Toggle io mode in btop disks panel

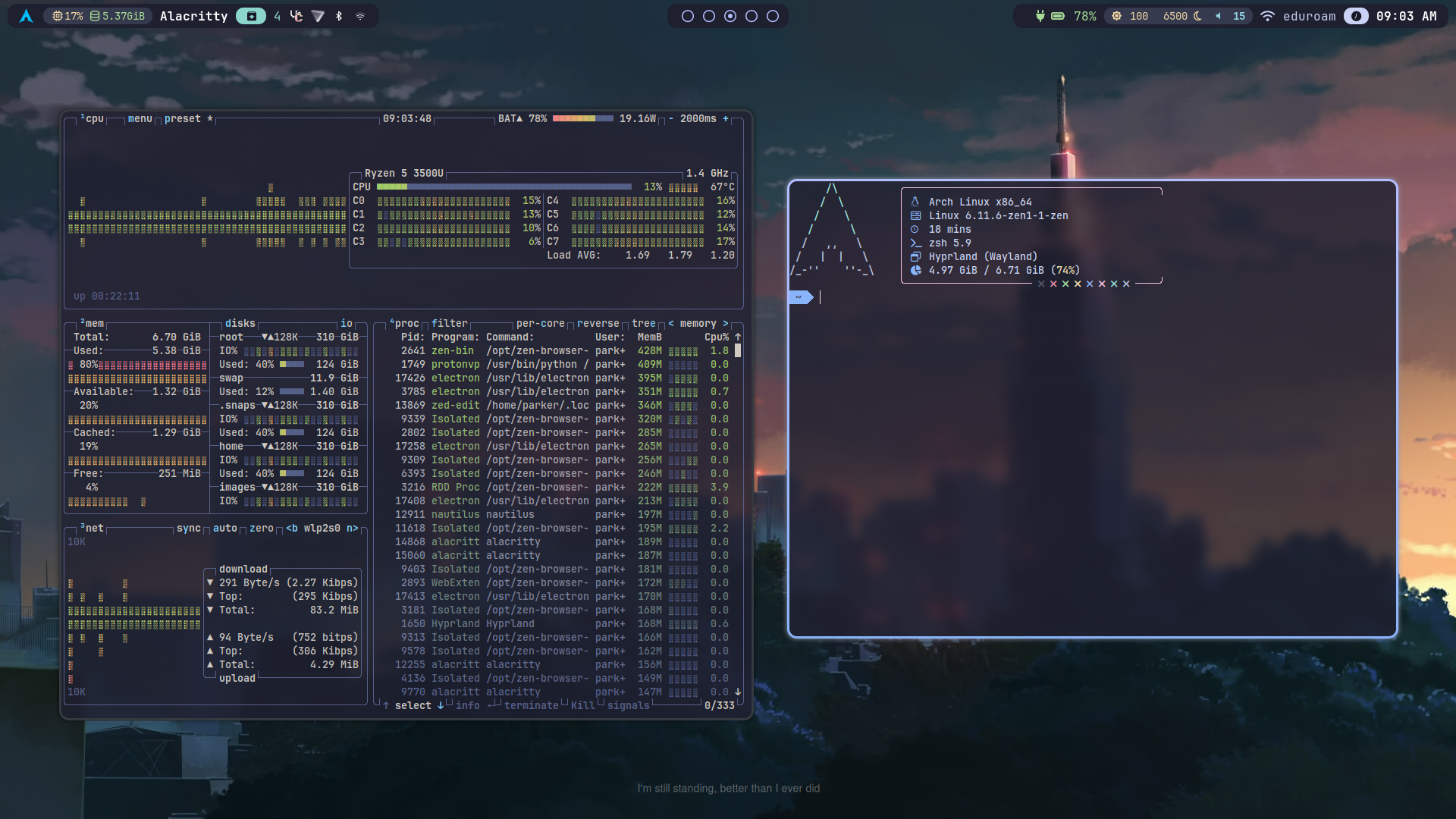[347, 323]
